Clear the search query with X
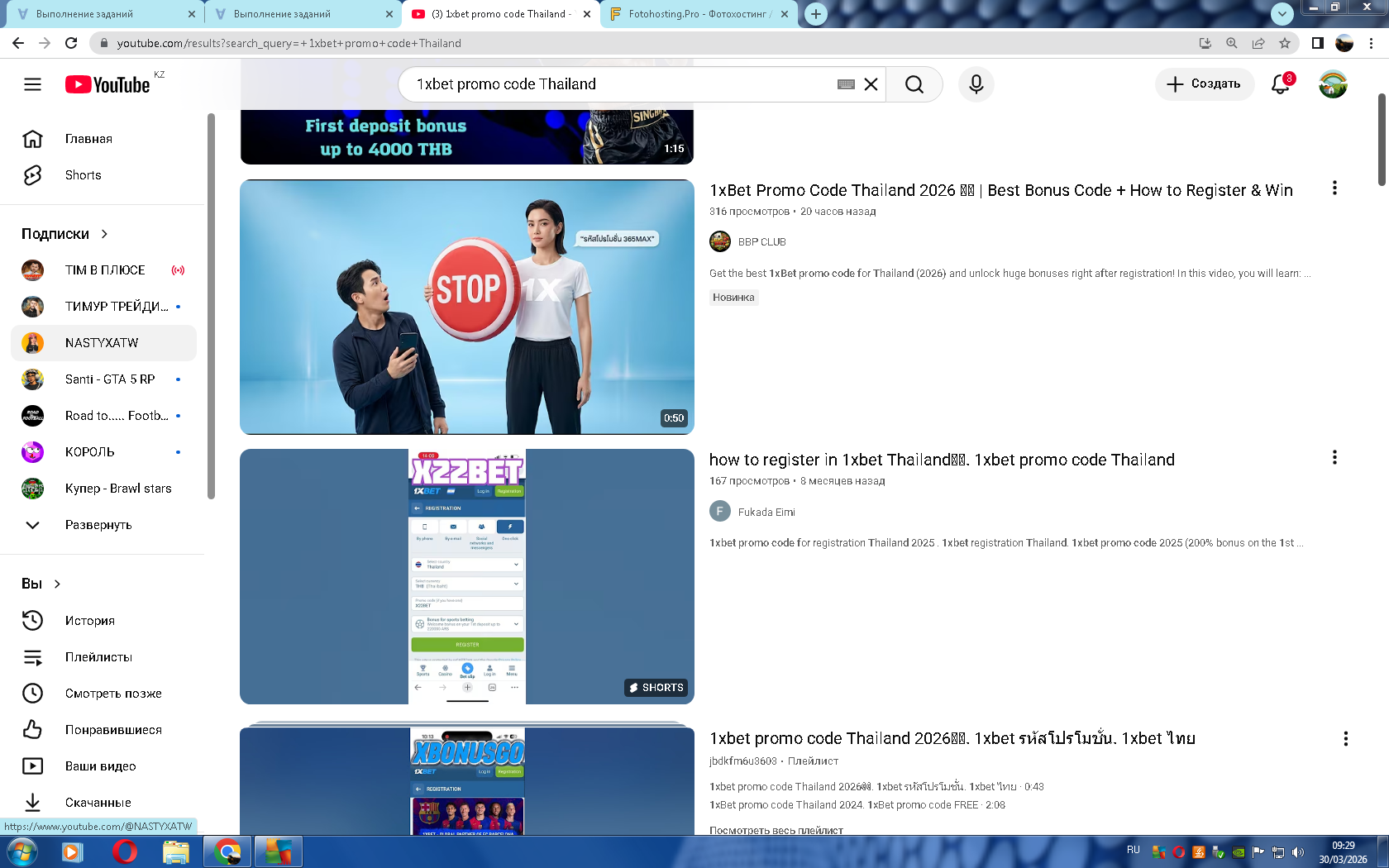This screenshot has width=1389, height=868. click(871, 84)
